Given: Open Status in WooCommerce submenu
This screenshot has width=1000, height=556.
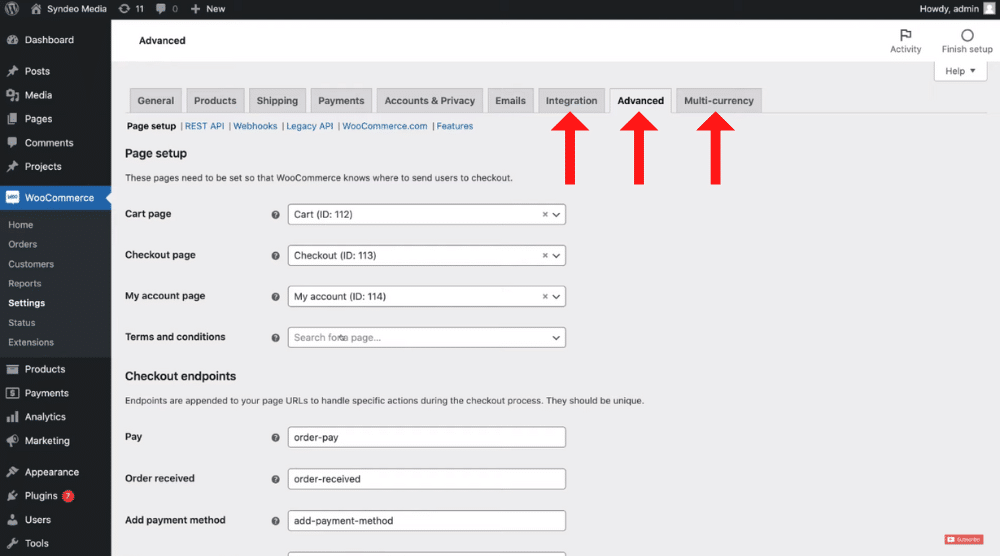Looking at the screenshot, I should coord(22,323).
